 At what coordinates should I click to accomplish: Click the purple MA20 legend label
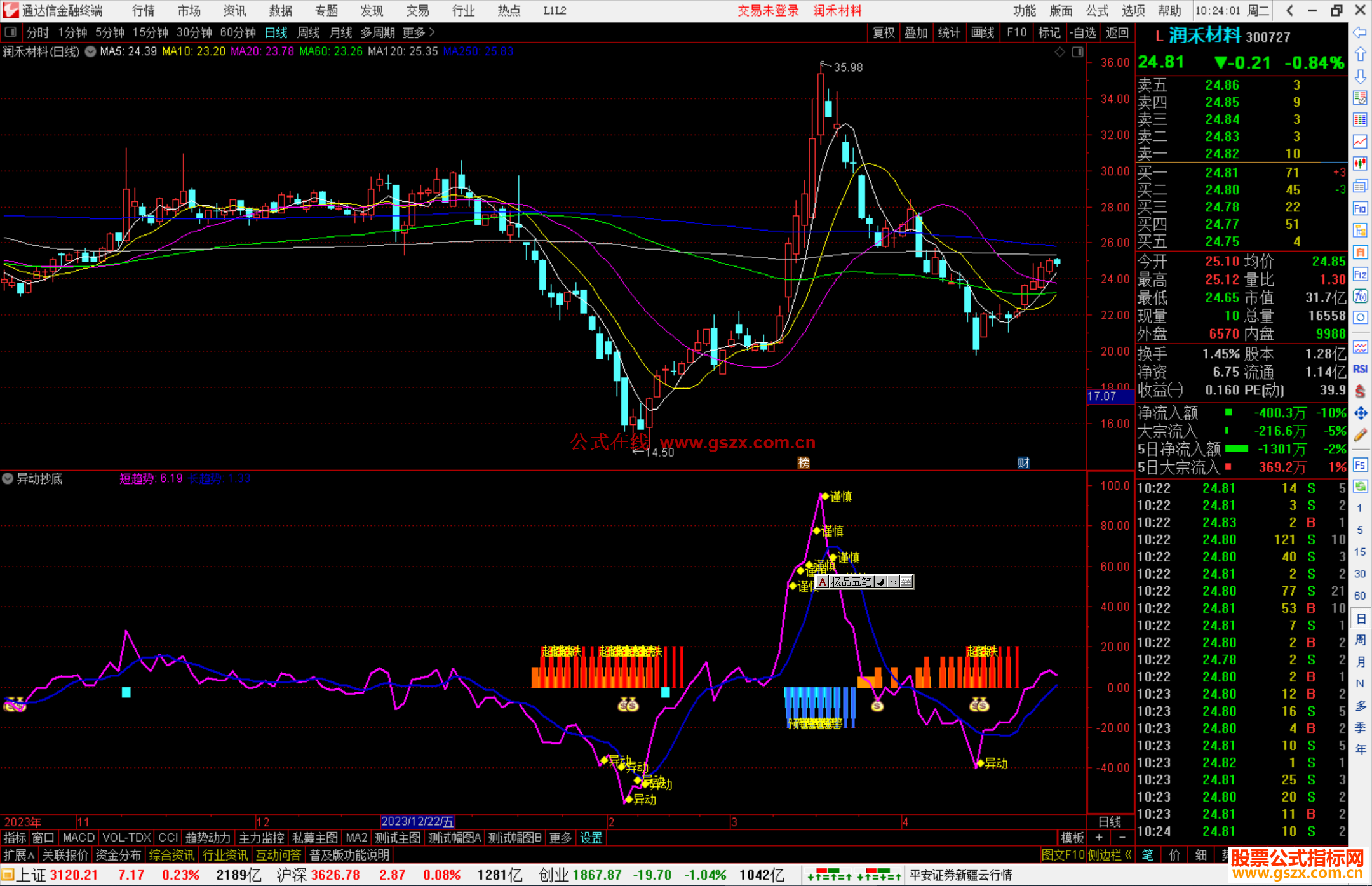tap(262, 51)
